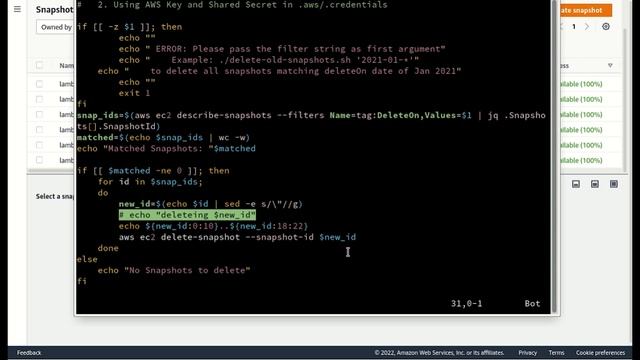Open Cookie preferences in footer
640x360 pixels.
click(600, 353)
